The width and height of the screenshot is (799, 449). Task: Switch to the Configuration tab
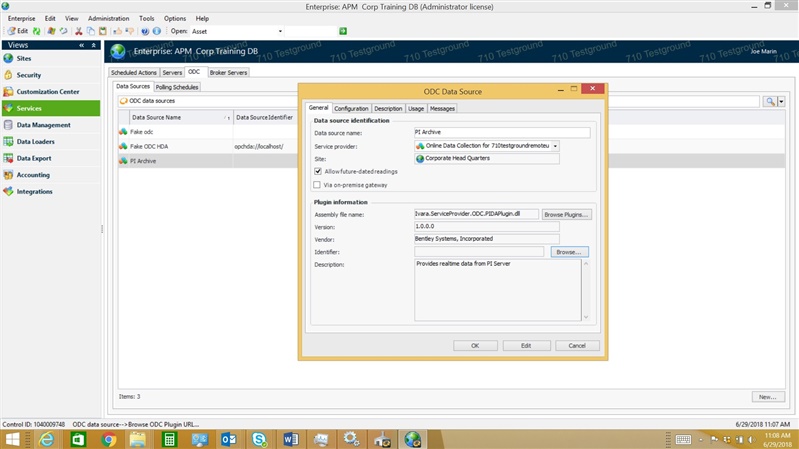(x=351, y=108)
